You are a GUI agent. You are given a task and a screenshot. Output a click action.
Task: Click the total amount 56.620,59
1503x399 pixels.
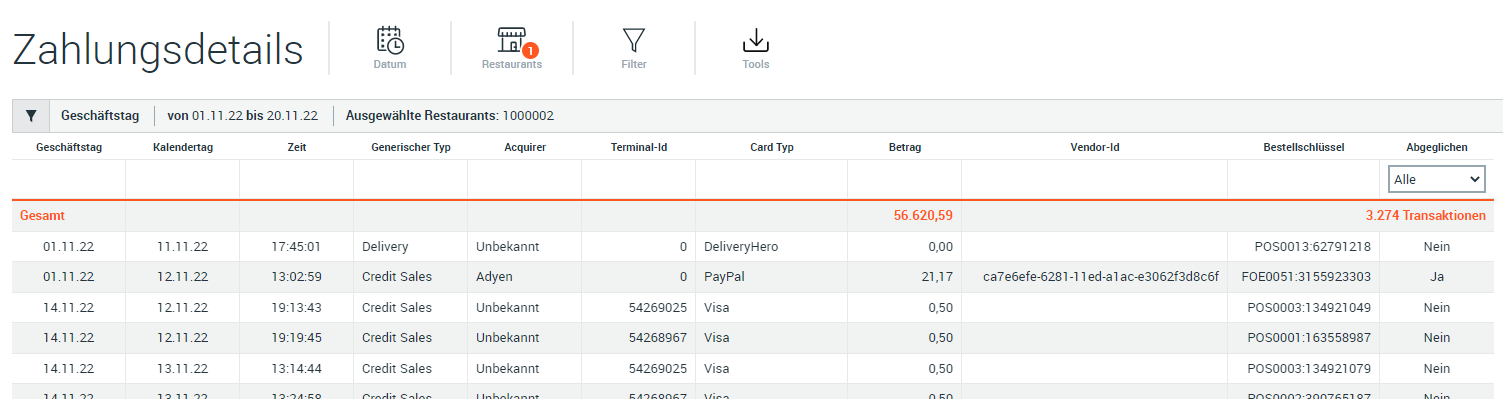pos(923,215)
